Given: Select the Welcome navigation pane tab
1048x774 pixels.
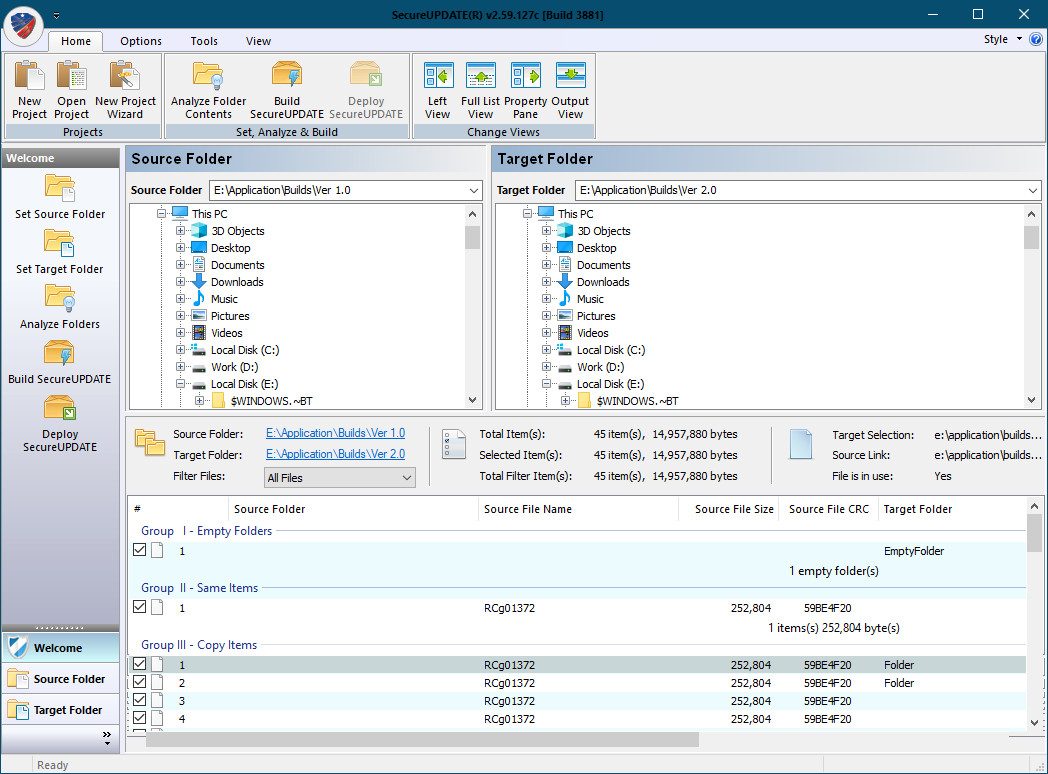Looking at the screenshot, I should pos(60,648).
